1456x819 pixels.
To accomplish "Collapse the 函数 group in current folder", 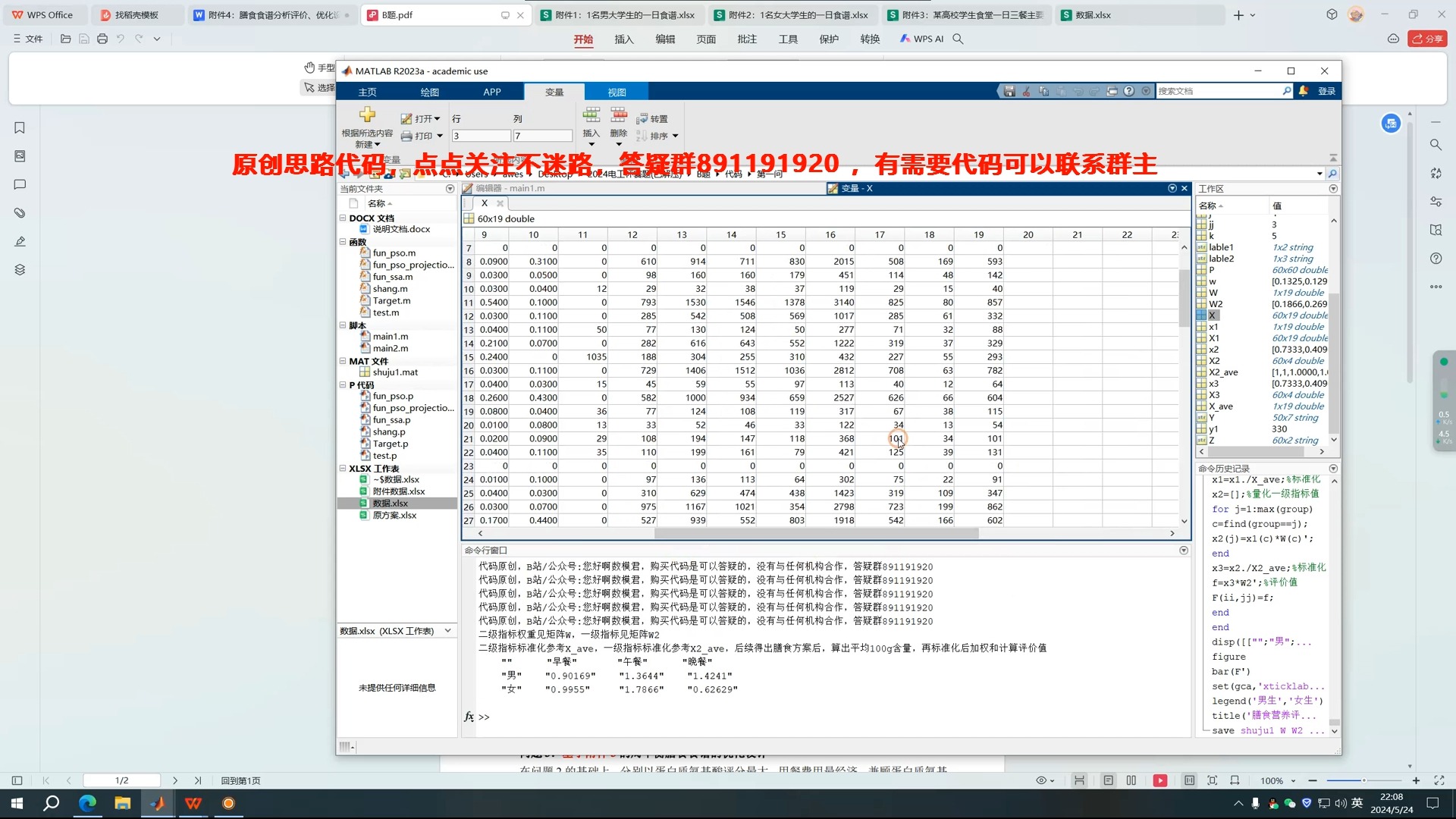I will [x=342, y=242].
